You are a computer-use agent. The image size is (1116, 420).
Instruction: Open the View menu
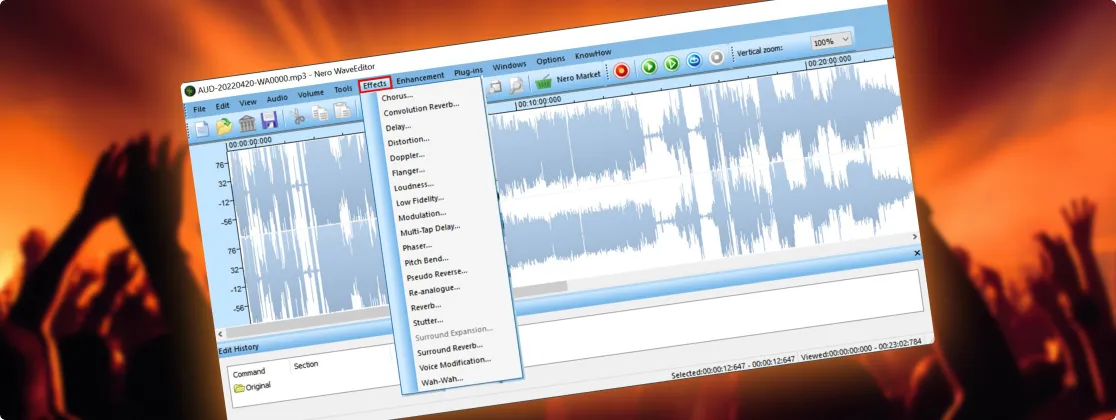pos(248,103)
